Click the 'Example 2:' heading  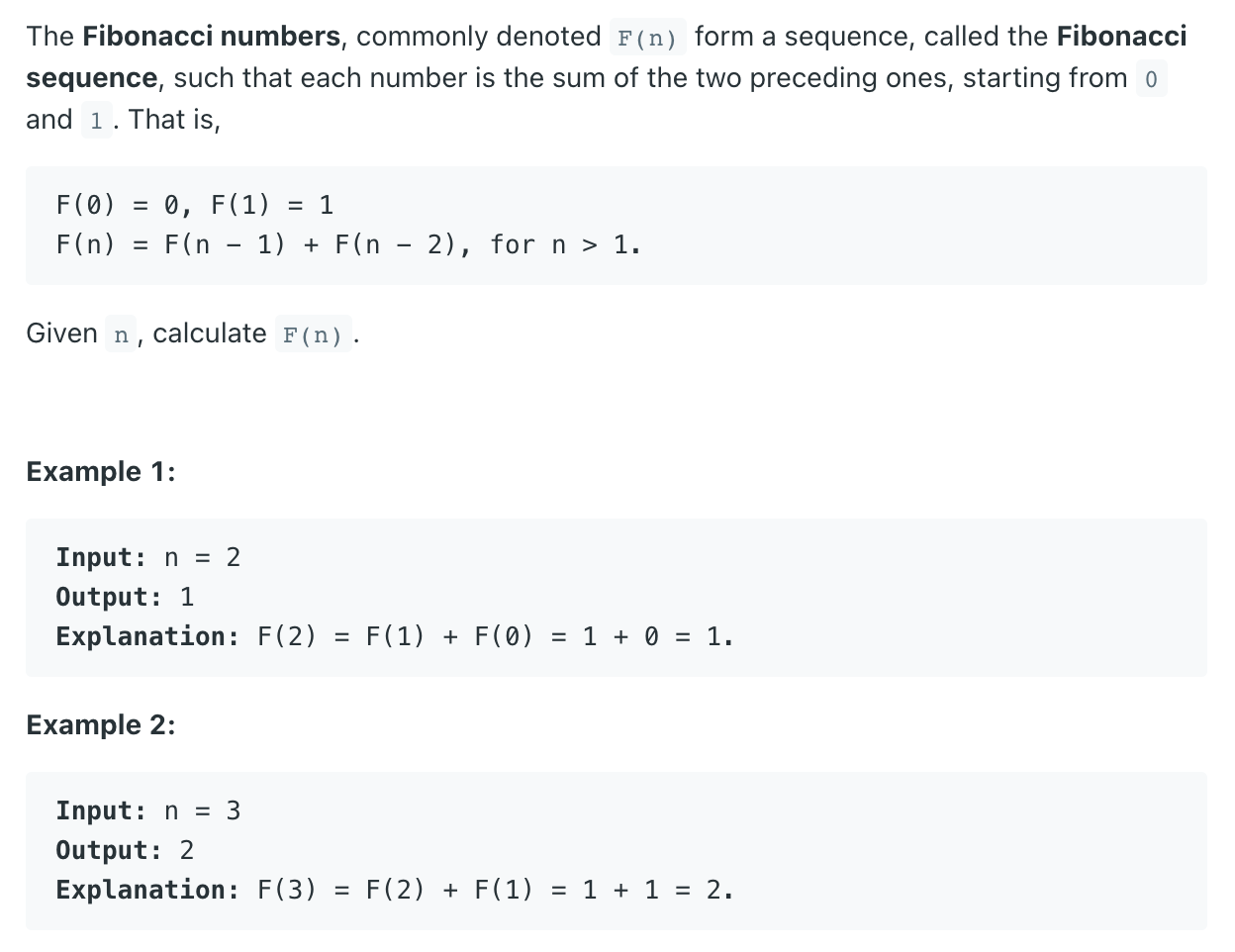(x=101, y=724)
